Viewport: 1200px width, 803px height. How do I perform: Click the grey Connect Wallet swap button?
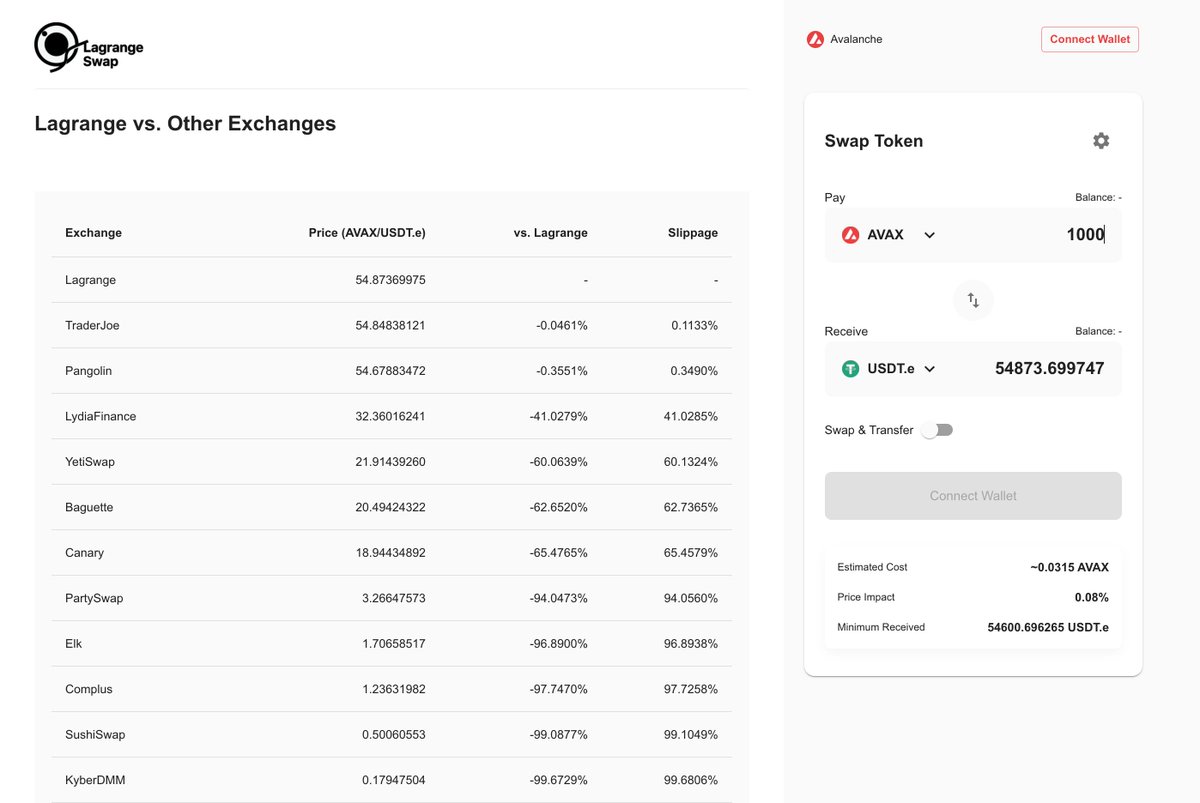tap(973, 496)
